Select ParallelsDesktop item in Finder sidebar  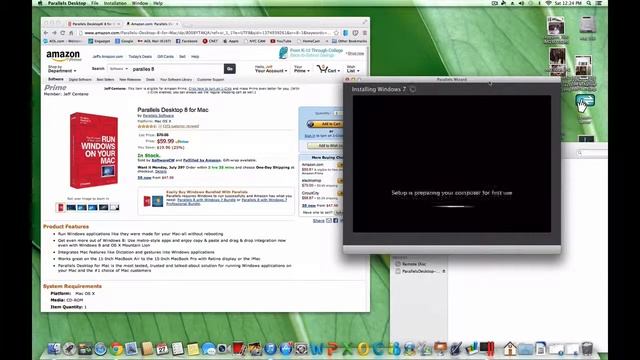click(418, 271)
